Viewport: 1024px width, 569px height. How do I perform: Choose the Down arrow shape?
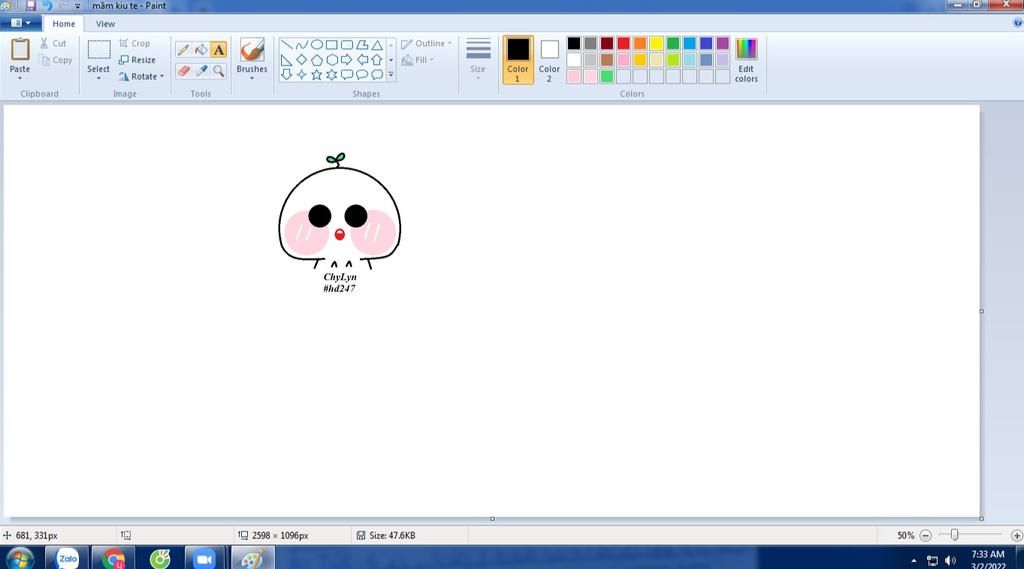point(286,74)
